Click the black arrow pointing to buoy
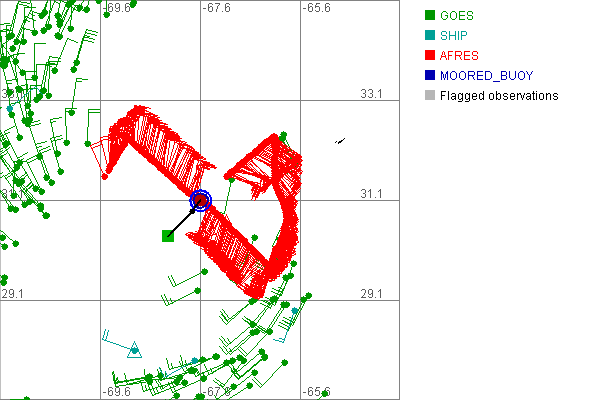600x400 pixels. click(184, 219)
